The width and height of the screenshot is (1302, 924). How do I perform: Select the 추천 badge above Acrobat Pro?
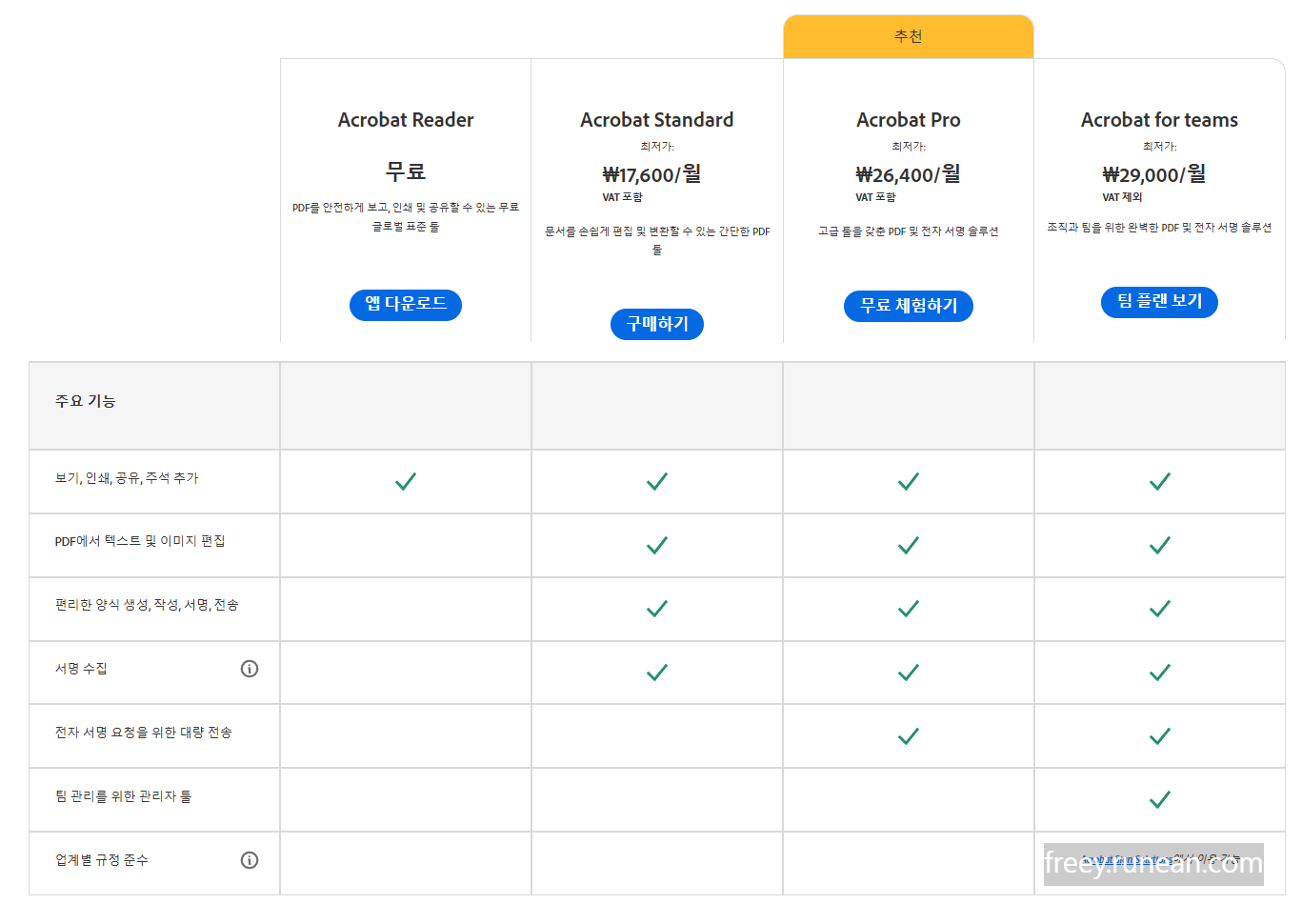[909, 36]
